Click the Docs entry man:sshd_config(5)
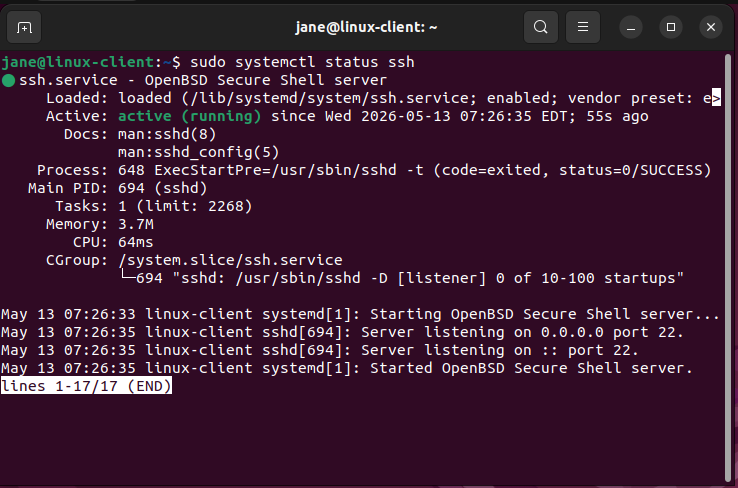738x488 pixels. click(198, 152)
